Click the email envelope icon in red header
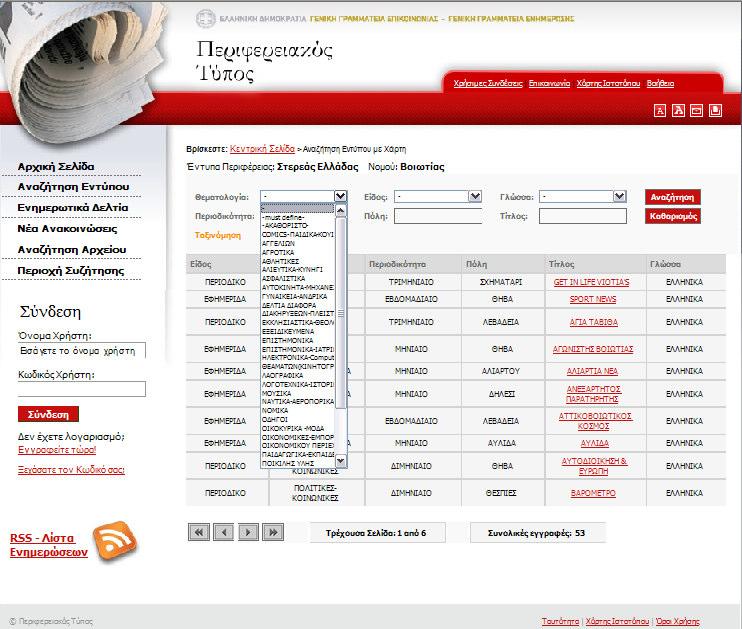The image size is (742, 629). [697, 111]
